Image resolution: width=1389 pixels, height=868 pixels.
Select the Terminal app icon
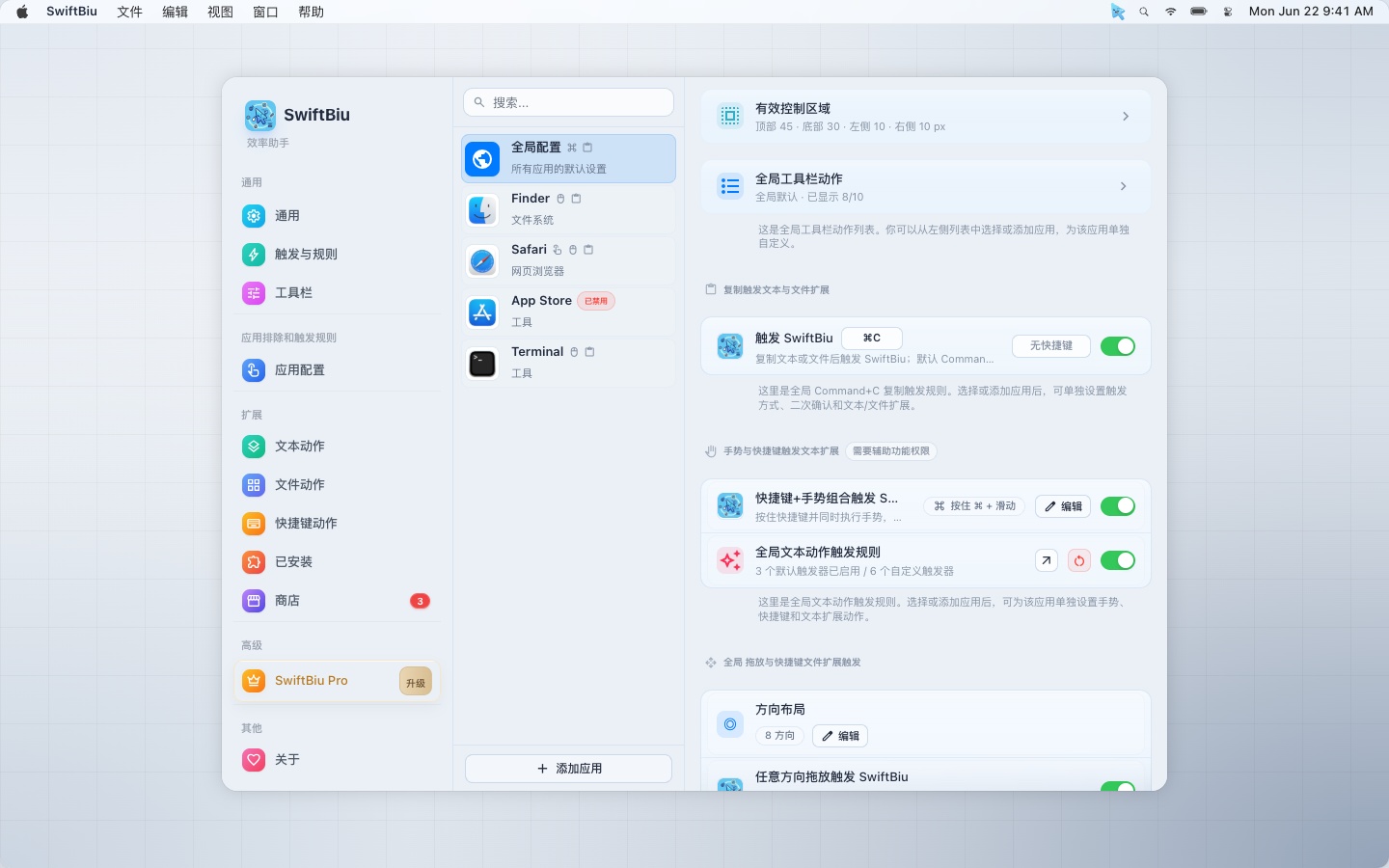482,363
